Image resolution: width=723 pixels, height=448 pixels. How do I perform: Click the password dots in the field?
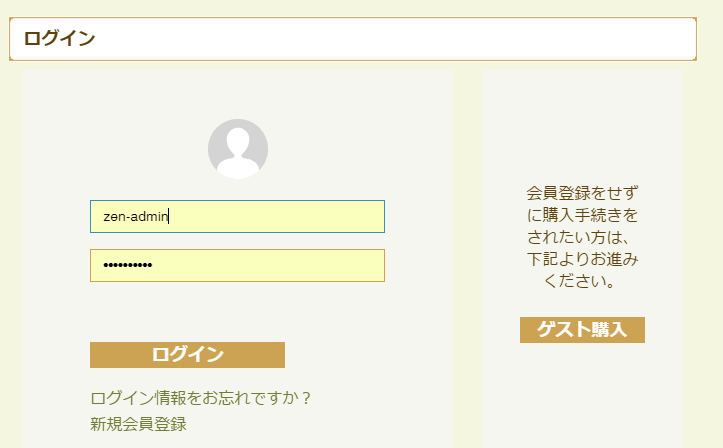128,265
